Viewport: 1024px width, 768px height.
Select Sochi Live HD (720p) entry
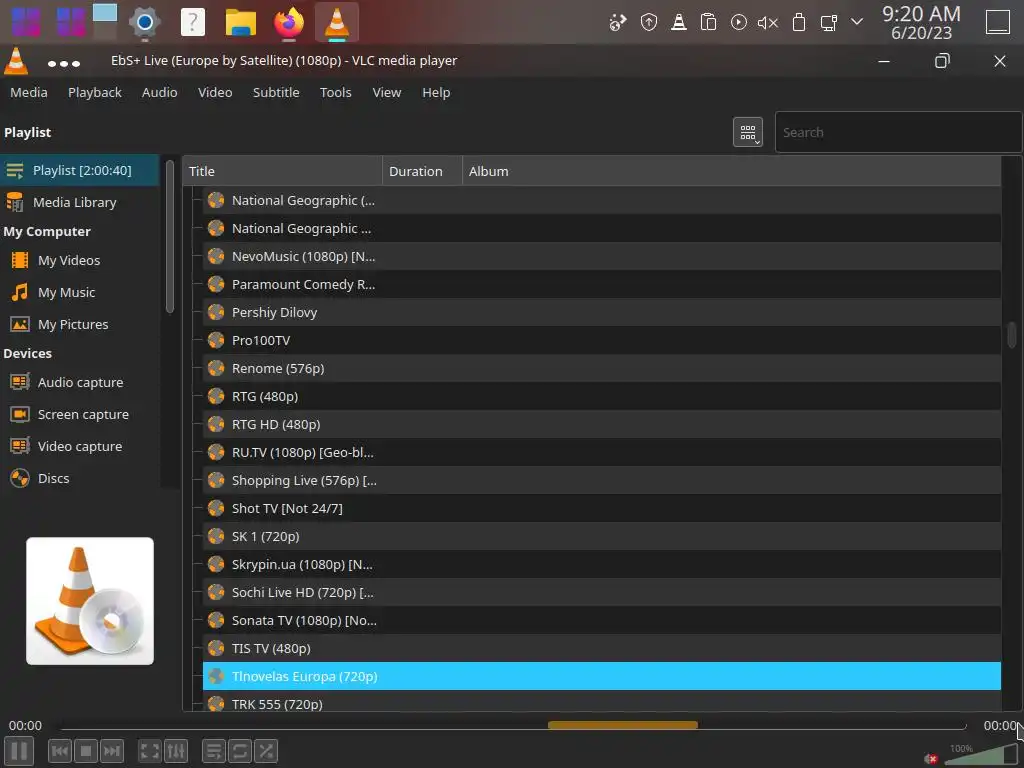601,593
